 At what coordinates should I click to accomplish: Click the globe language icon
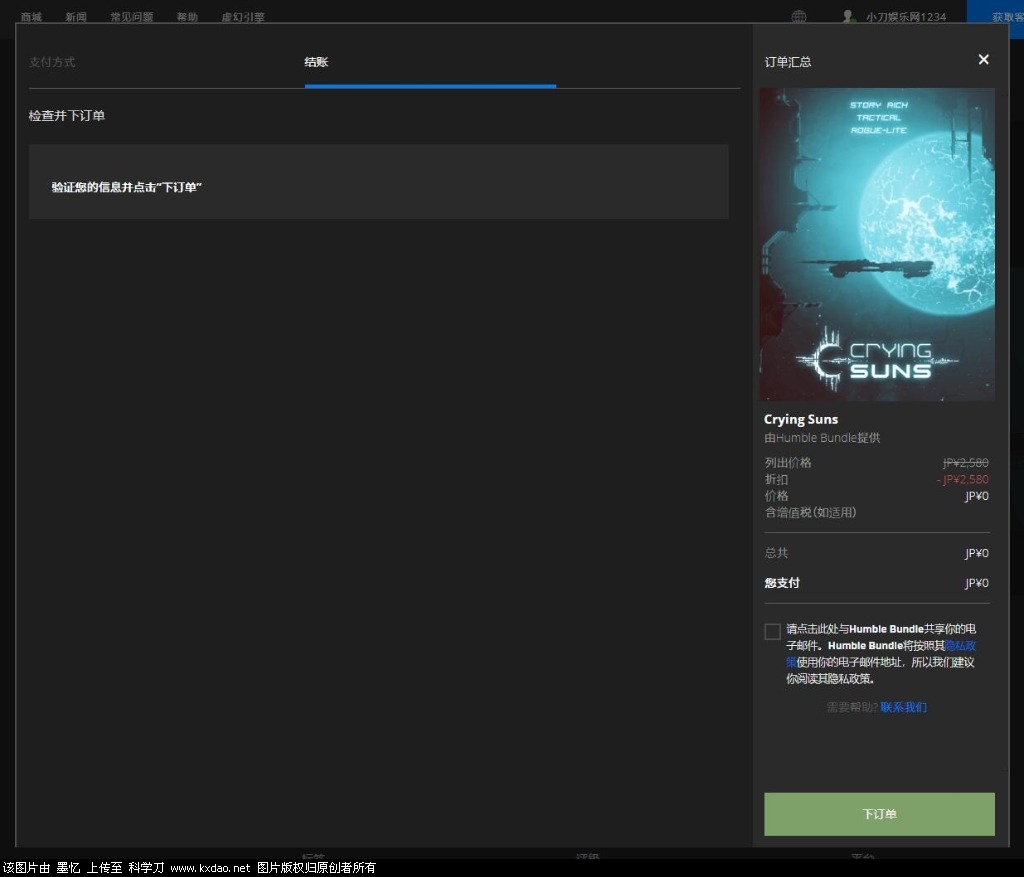pyautogui.click(x=799, y=17)
